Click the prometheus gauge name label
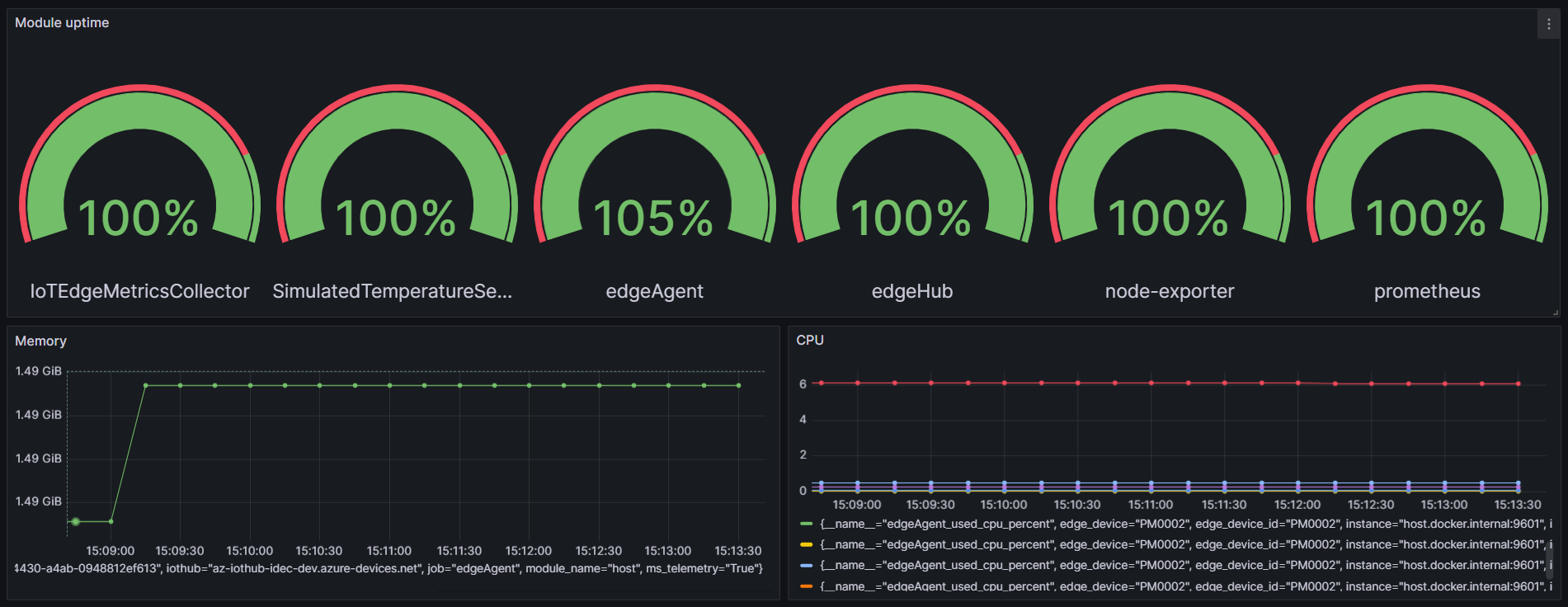The height and width of the screenshot is (607, 1568). [x=1427, y=291]
